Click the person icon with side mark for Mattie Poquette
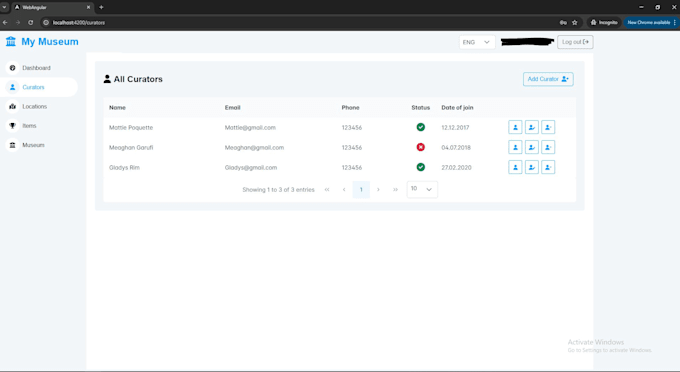This screenshot has height=372, width=680. (x=548, y=127)
